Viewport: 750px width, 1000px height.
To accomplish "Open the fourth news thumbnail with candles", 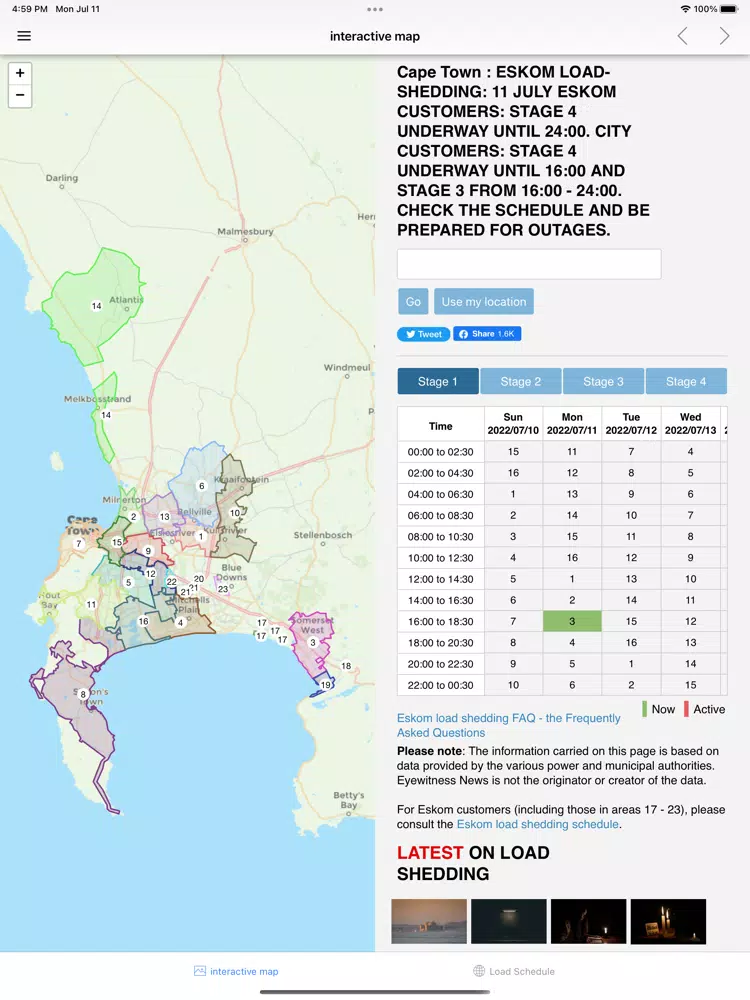I will pos(668,922).
